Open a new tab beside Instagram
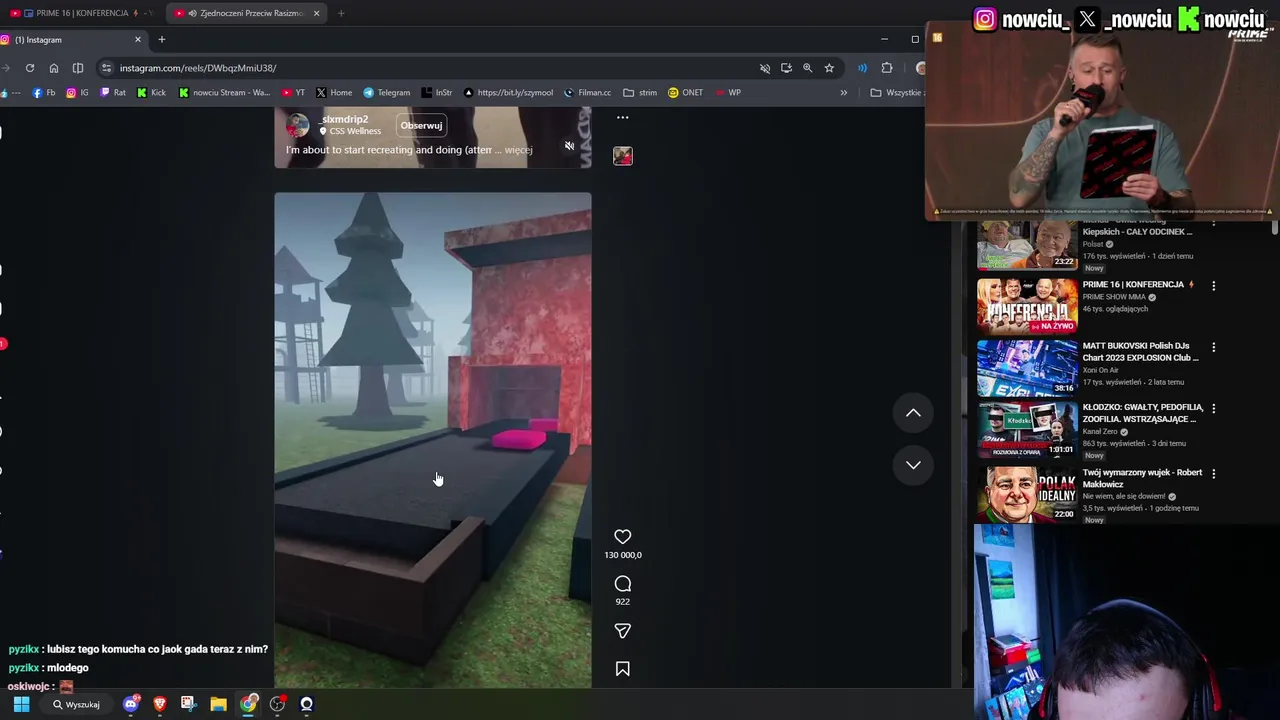 click(162, 40)
